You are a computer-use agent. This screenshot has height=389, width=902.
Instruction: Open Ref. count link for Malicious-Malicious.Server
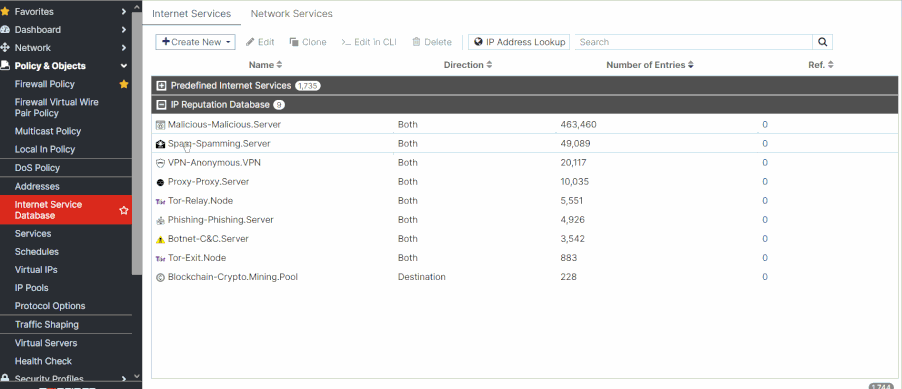pos(765,125)
